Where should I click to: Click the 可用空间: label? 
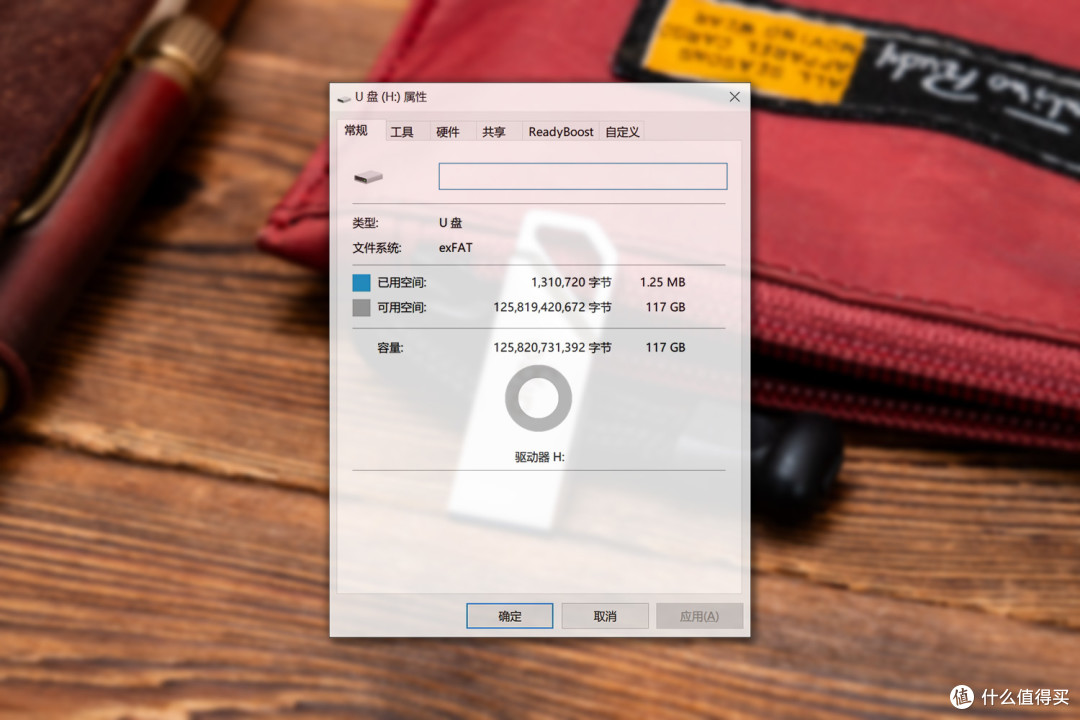[x=402, y=307]
